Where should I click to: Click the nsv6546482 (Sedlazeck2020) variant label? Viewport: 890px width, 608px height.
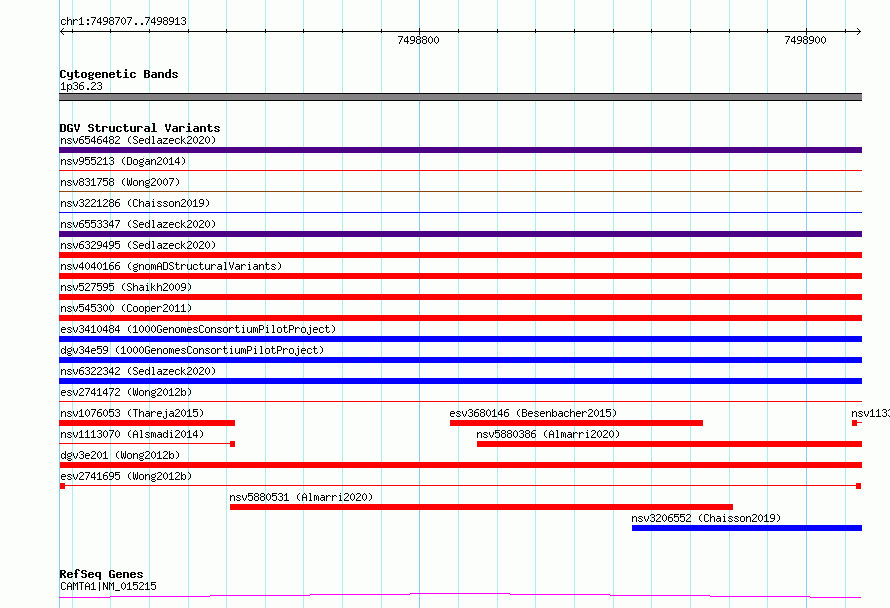(138, 140)
